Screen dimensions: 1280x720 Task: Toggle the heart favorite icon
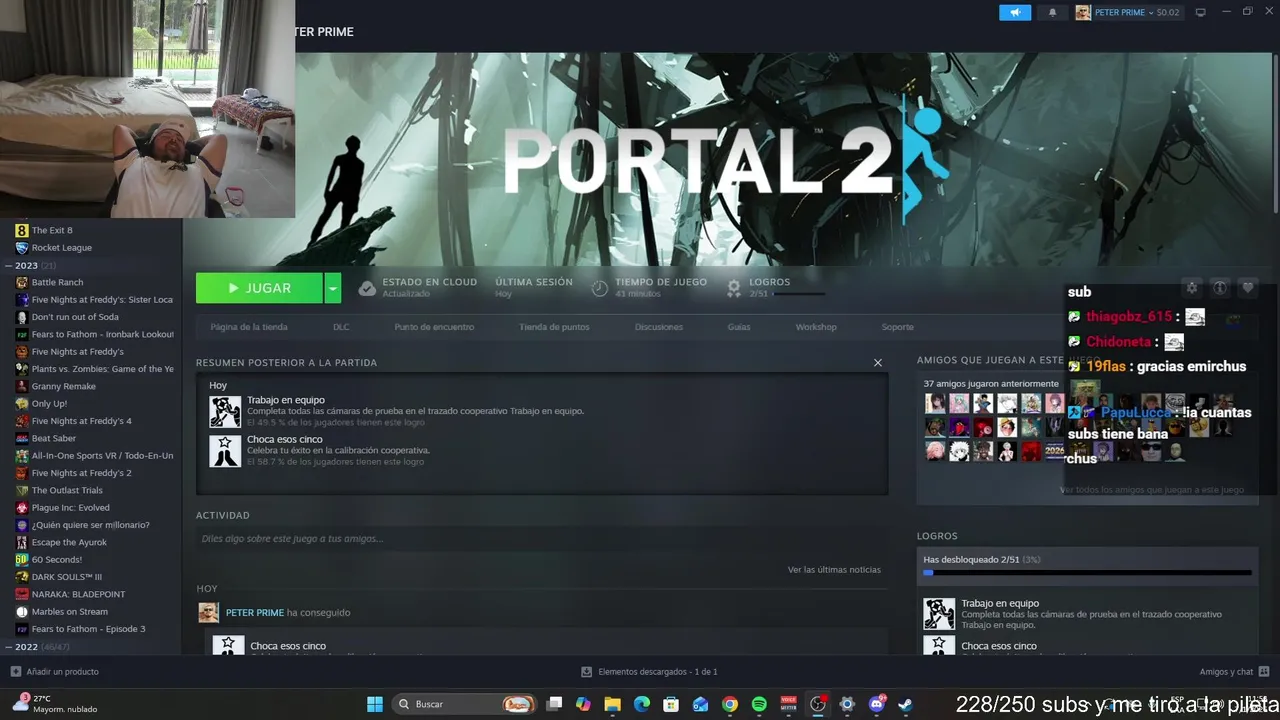1248,288
